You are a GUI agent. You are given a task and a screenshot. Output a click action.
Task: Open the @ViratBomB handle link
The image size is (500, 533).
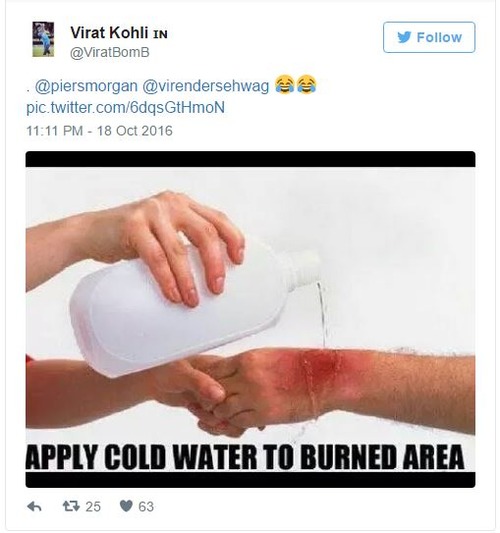tap(110, 52)
